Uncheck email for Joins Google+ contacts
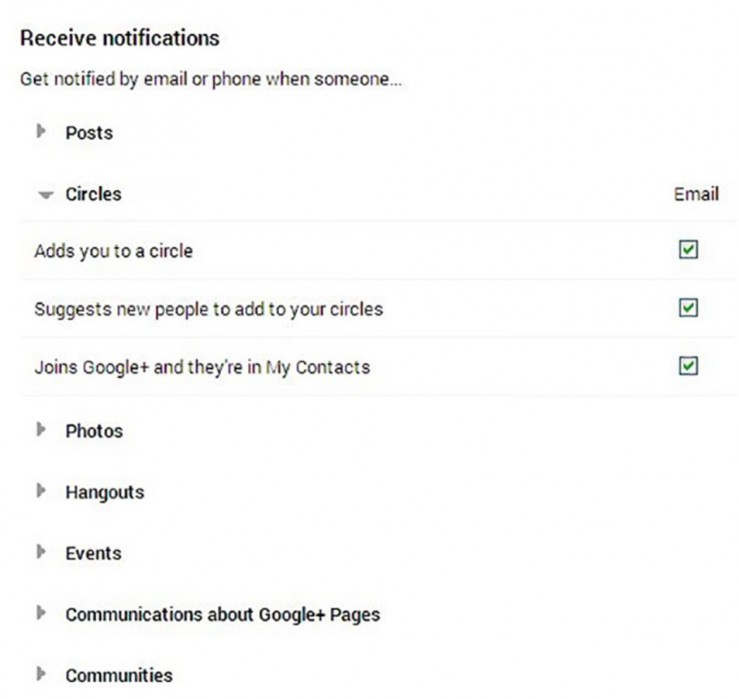739x699 pixels. pos(688,366)
